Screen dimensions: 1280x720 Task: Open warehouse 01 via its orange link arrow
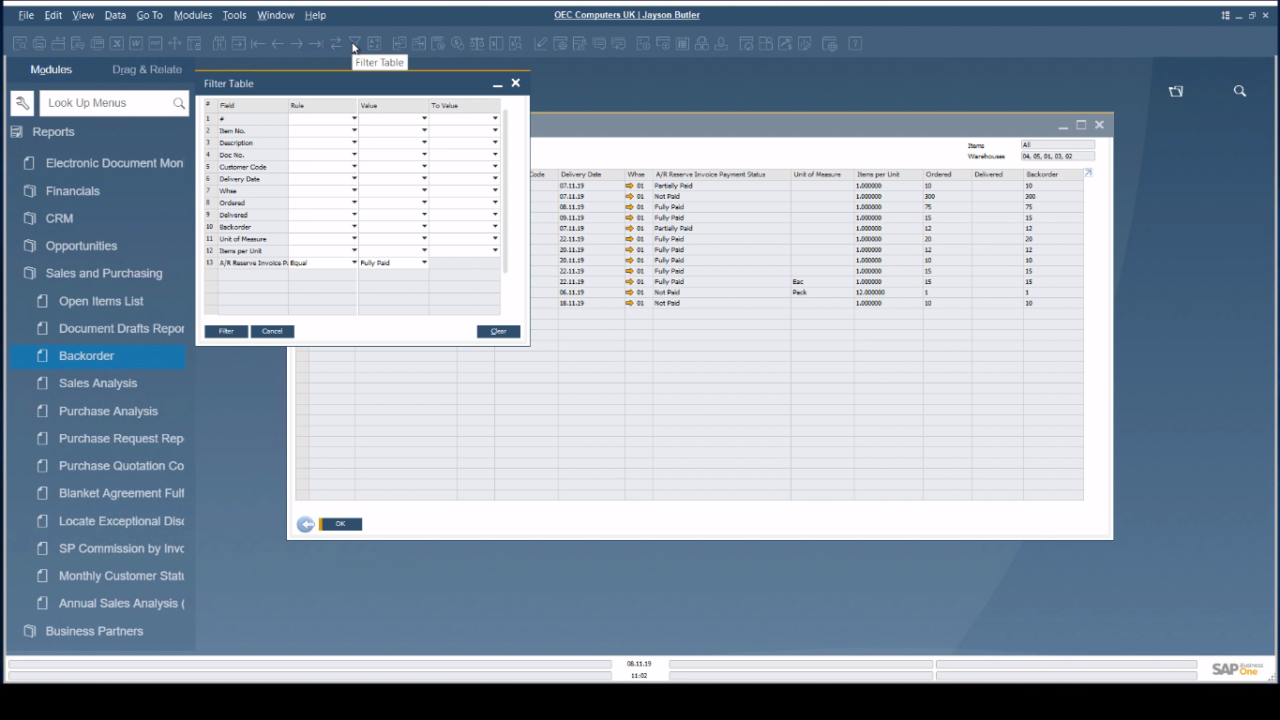(x=628, y=185)
